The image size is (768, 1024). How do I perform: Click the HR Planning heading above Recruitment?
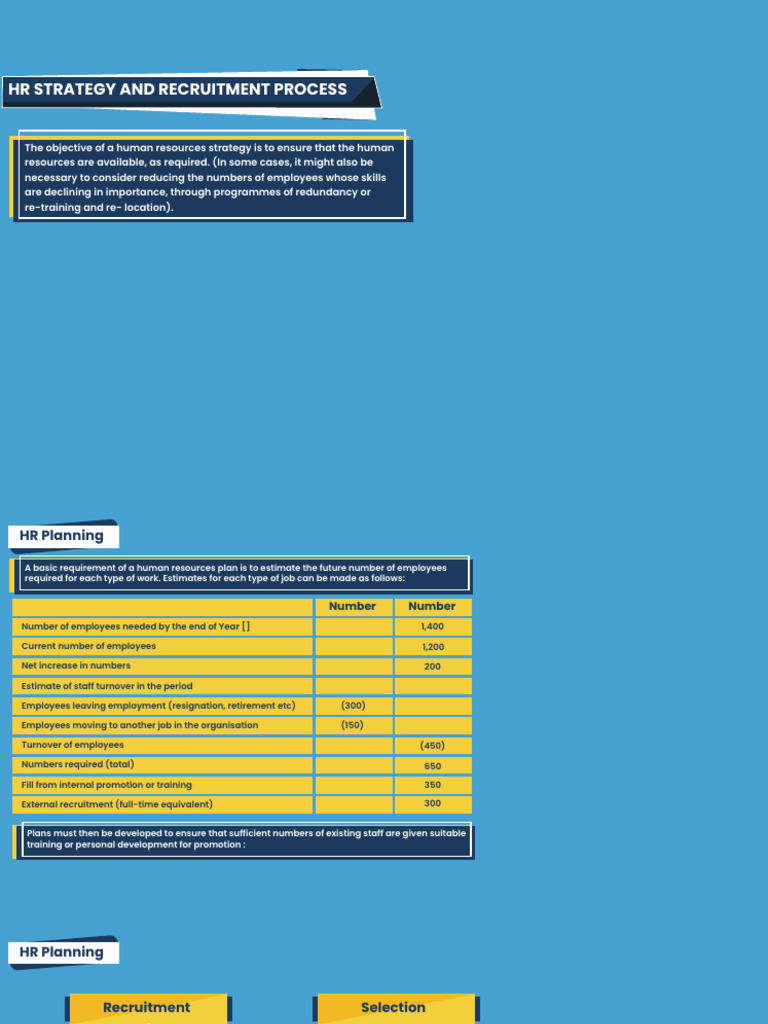tap(61, 952)
